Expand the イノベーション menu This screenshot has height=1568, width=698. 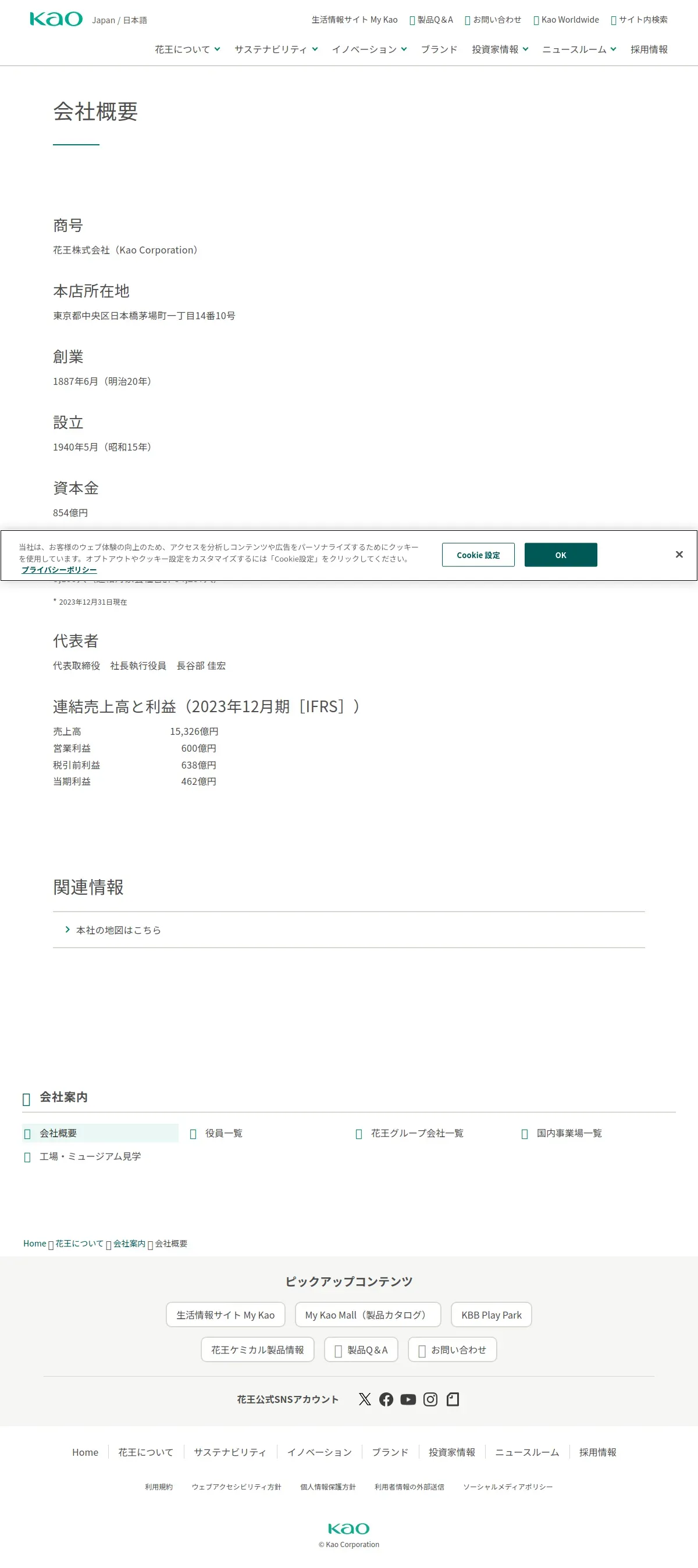pos(369,49)
